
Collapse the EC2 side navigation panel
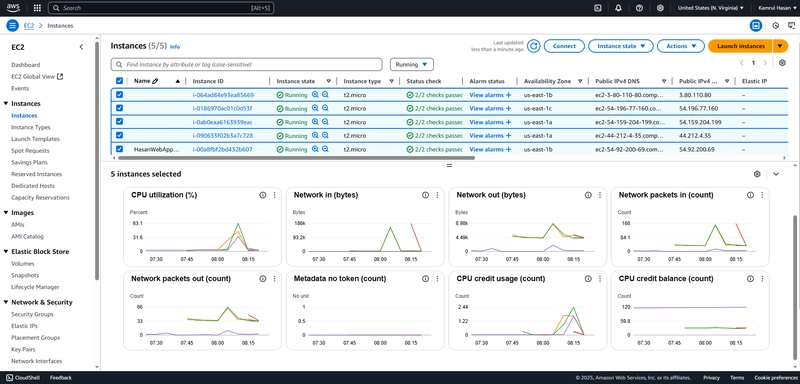(x=81, y=47)
